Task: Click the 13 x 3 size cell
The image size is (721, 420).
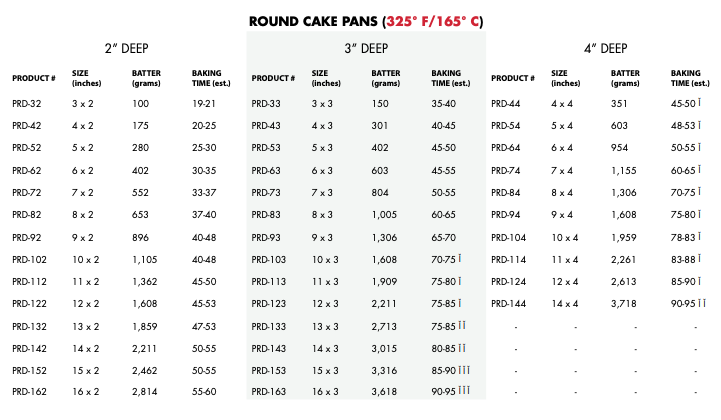Action: (325, 327)
